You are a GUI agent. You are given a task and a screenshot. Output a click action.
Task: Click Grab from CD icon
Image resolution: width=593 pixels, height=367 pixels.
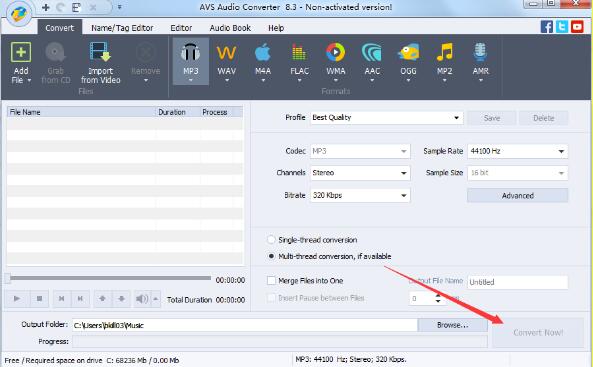point(56,52)
